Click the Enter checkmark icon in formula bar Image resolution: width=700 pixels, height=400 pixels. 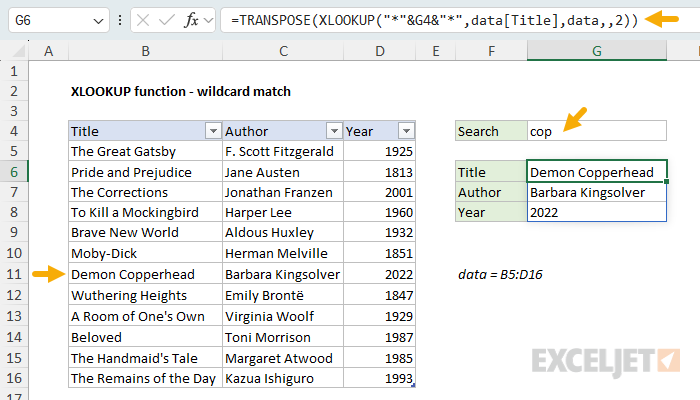pos(167,20)
